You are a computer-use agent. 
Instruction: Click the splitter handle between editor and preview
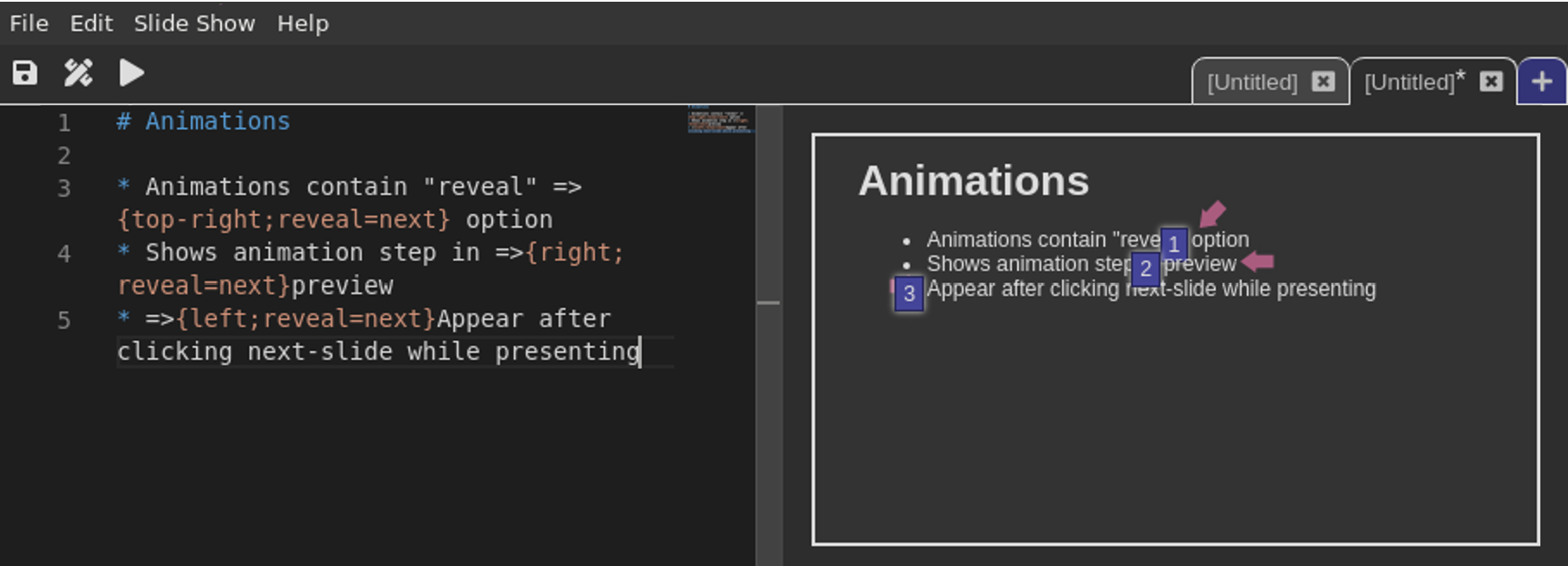pyautogui.click(x=768, y=303)
